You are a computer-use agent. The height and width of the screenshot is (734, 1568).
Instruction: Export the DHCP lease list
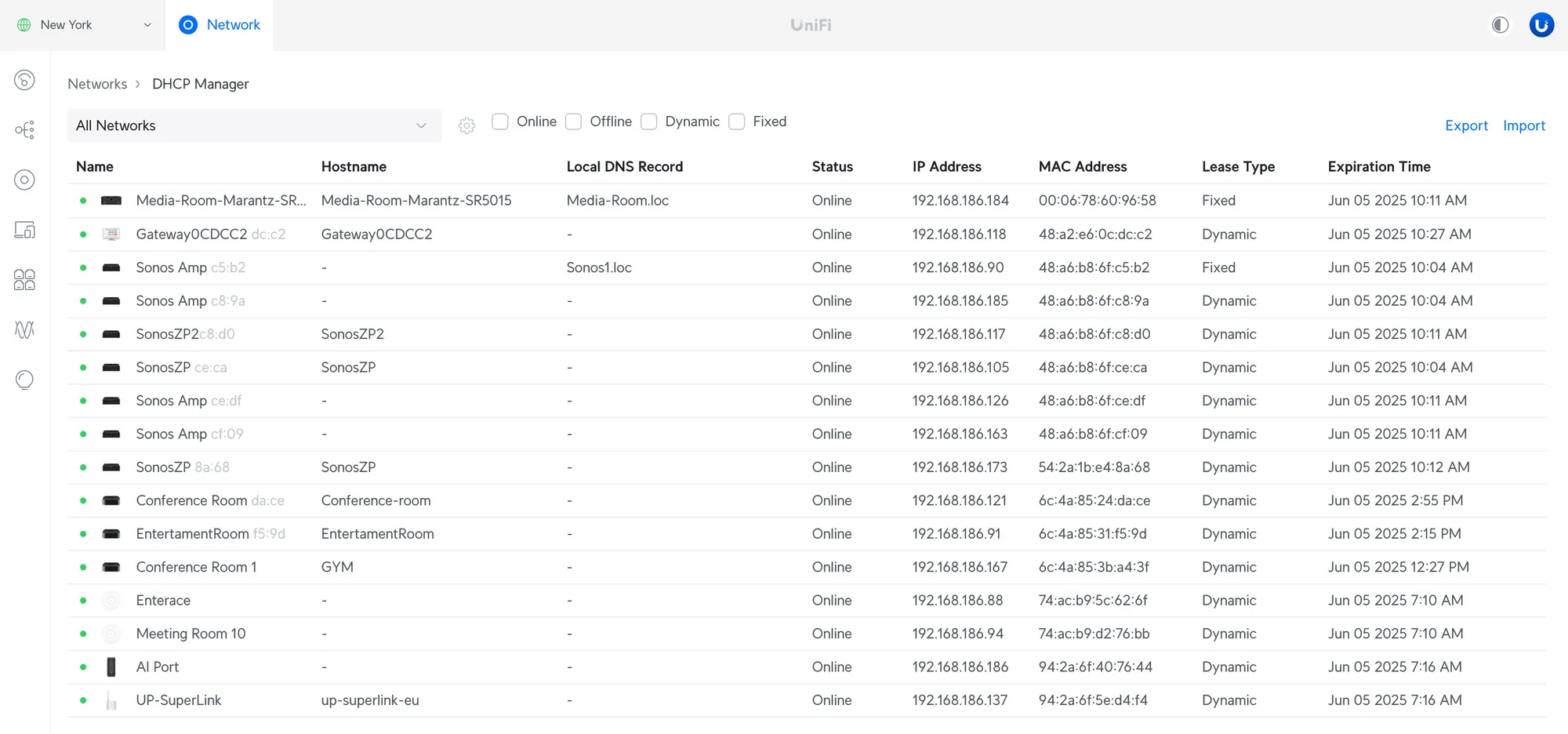(x=1466, y=125)
